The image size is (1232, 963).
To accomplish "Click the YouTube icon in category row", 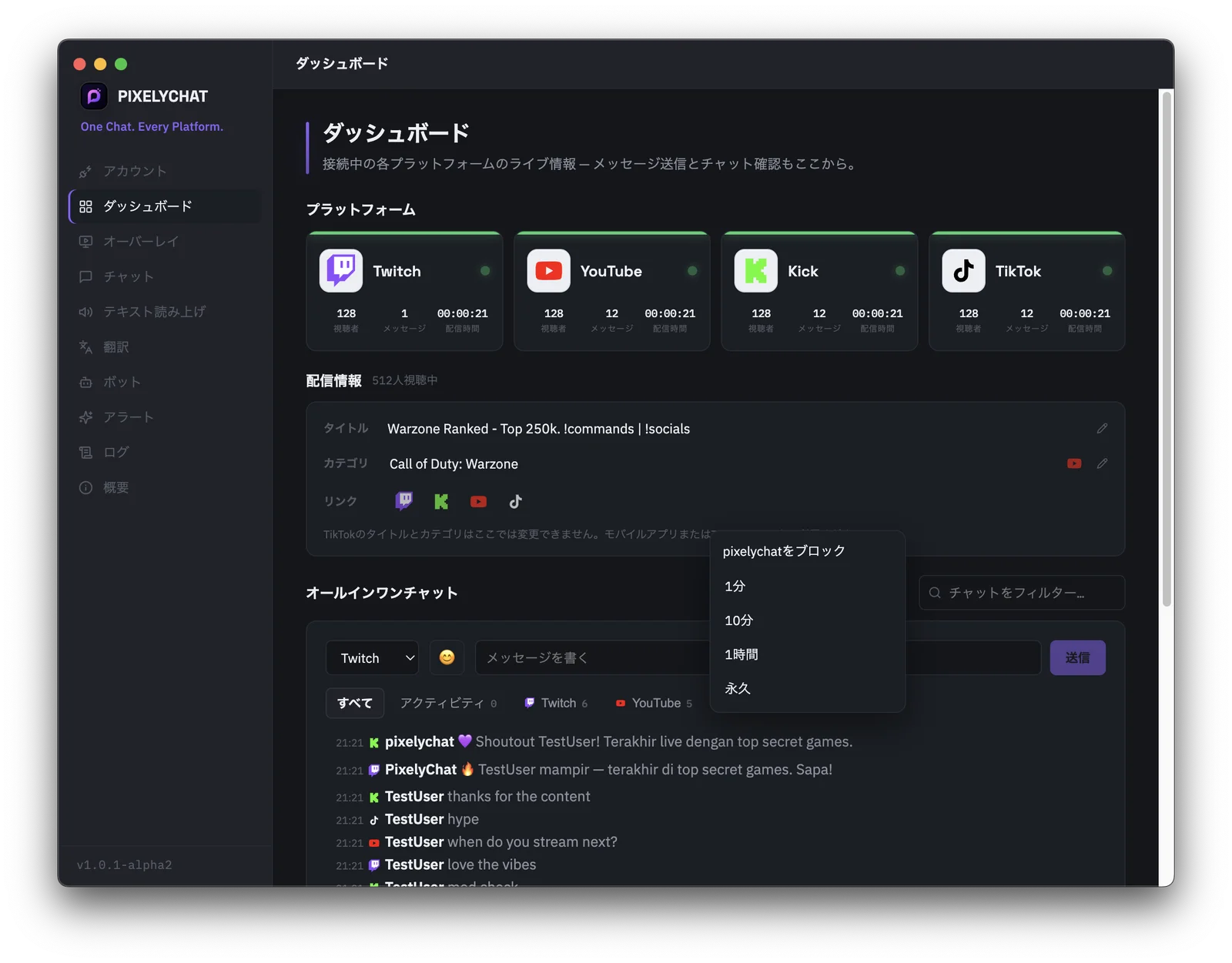I will [x=1074, y=463].
